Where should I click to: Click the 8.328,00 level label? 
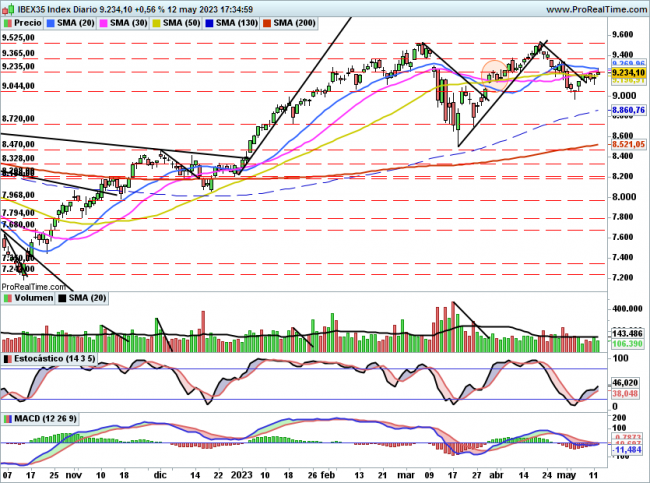(18, 158)
